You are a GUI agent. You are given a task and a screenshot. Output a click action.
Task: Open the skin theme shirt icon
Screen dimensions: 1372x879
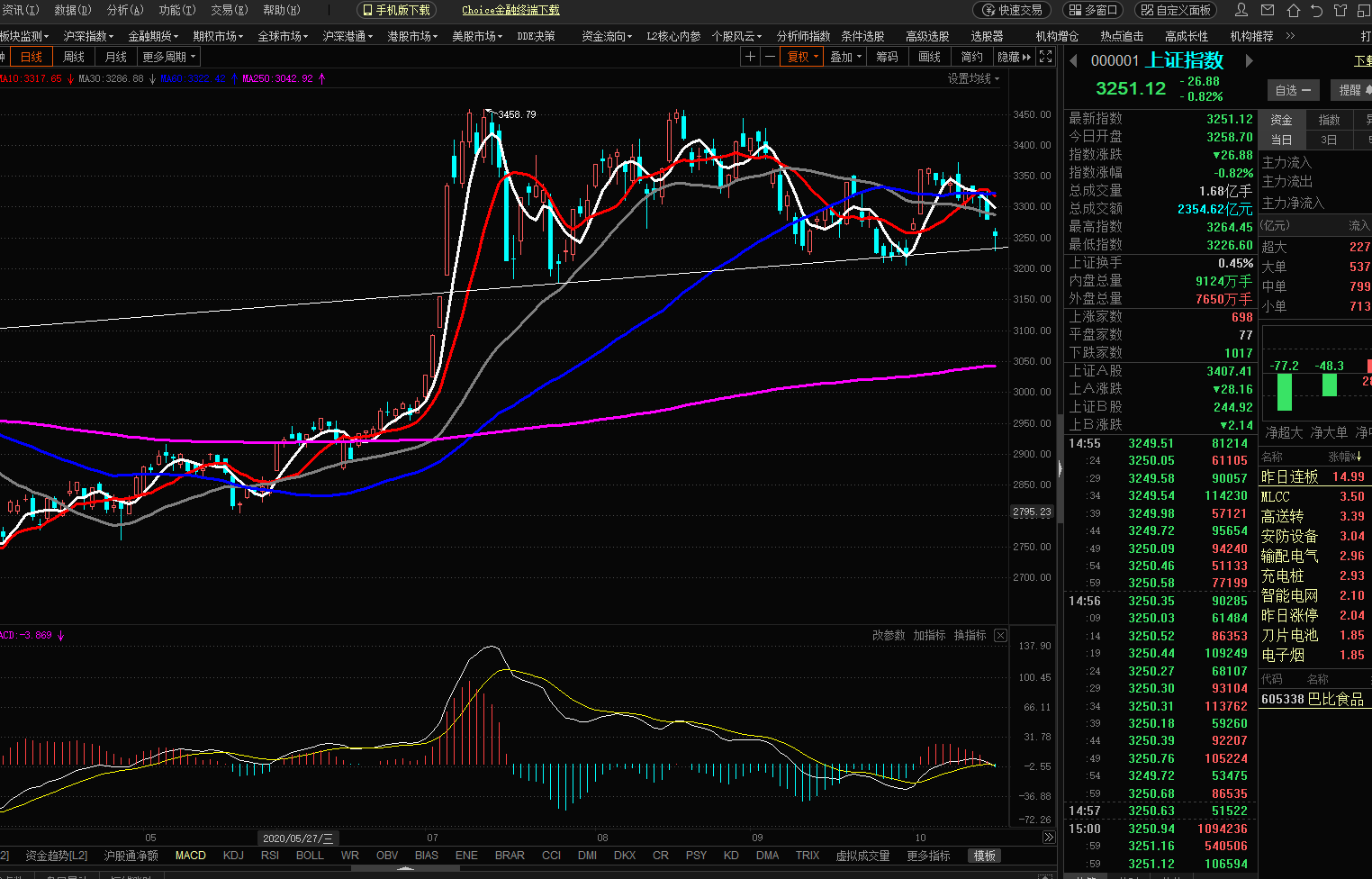point(1340,11)
